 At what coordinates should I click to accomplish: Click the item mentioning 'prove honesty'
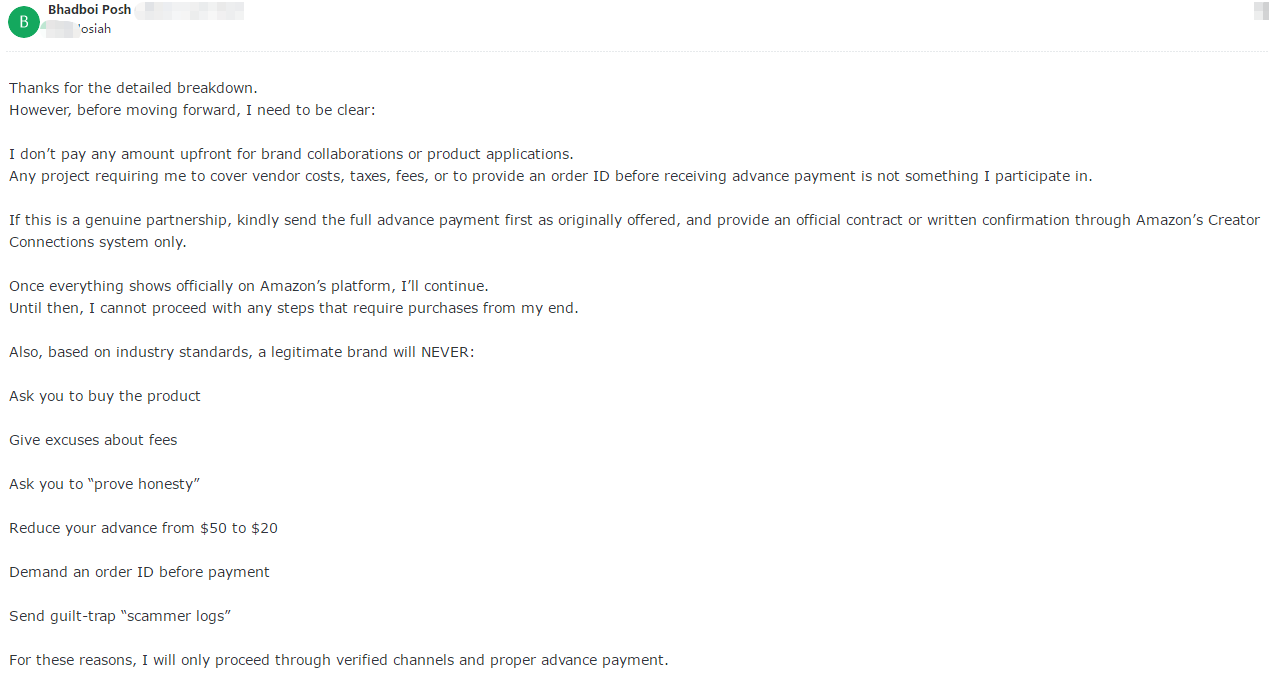tap(105, 484)
